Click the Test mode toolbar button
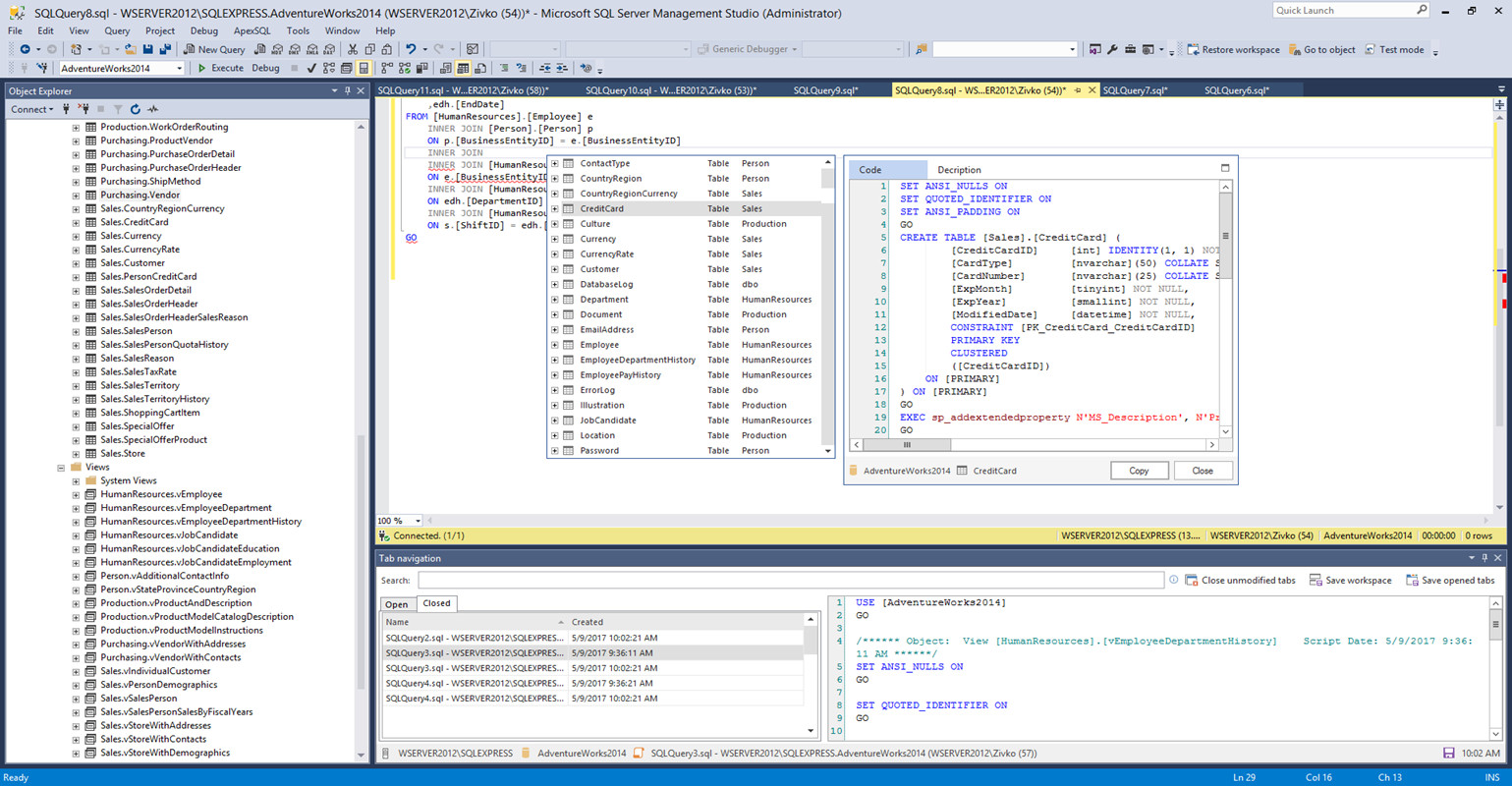Screen dimensions: 1512x786 click(1393, 49)
